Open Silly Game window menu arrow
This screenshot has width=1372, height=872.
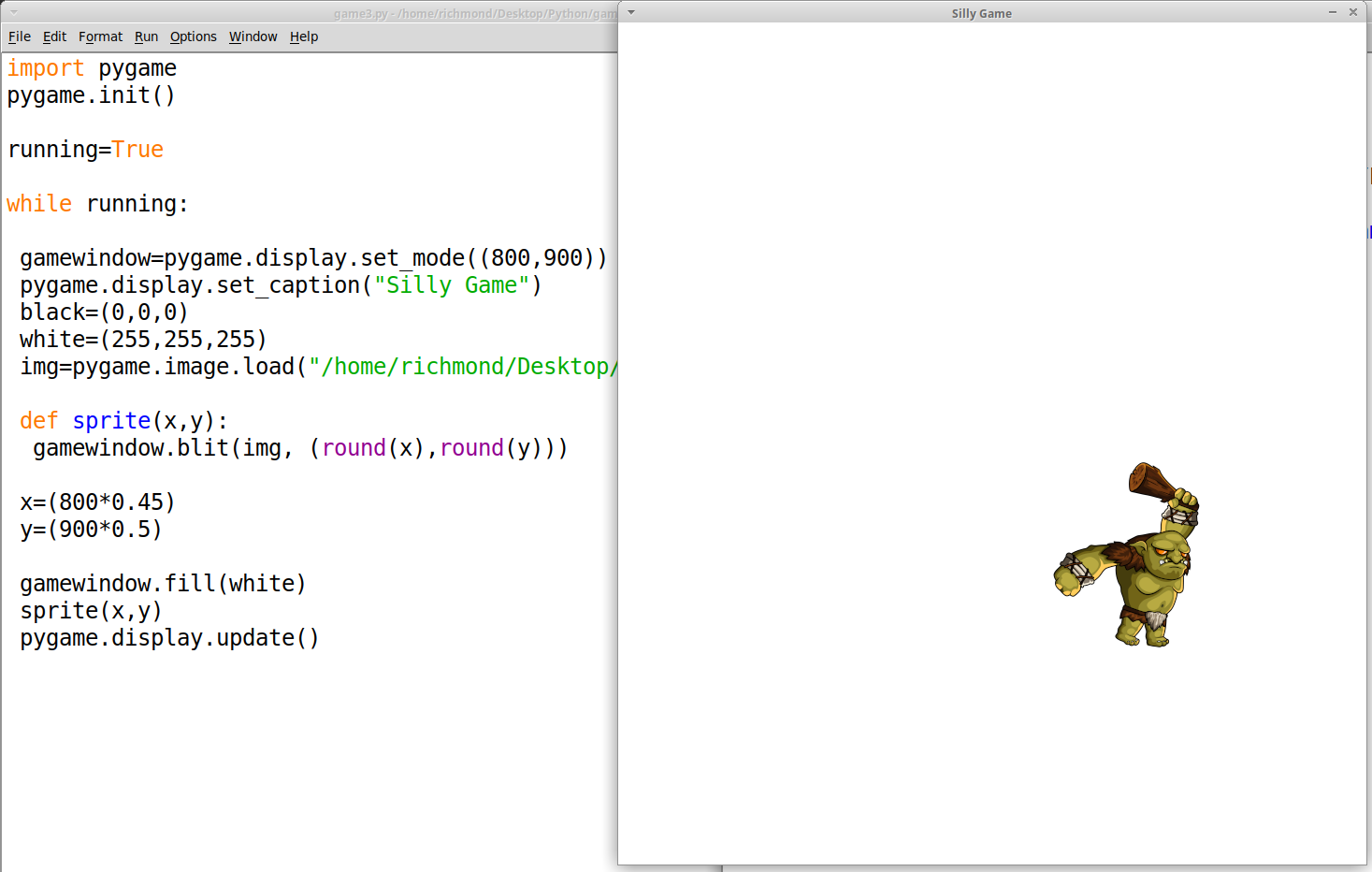(631, 12)
